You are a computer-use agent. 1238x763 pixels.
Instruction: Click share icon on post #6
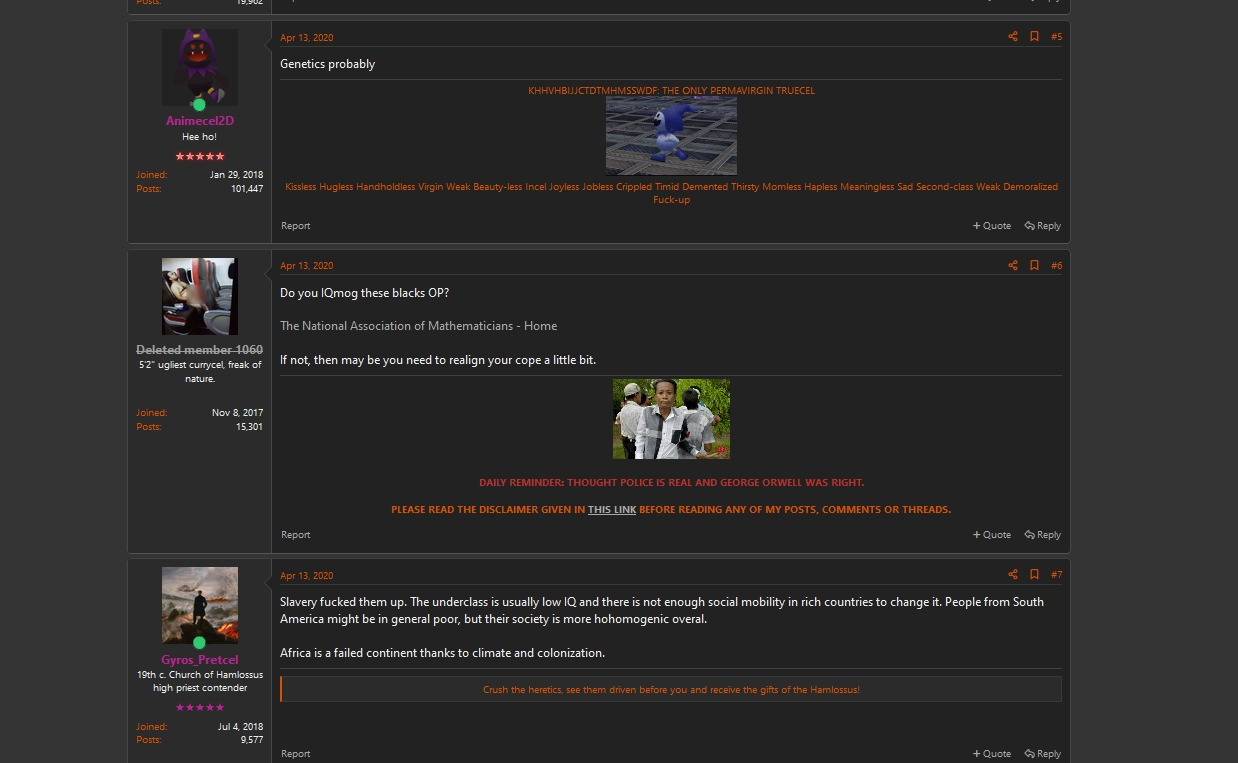[x=1012, y=266]
